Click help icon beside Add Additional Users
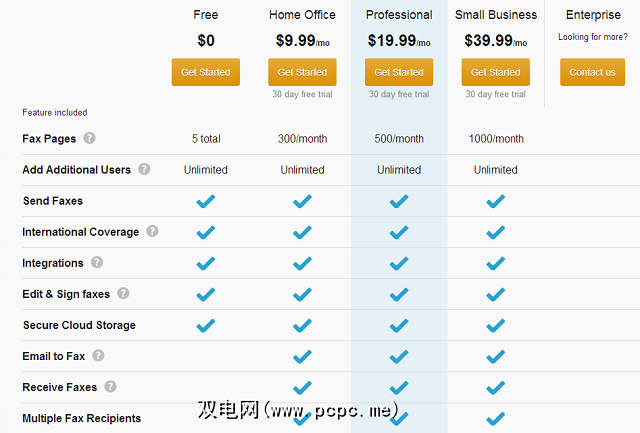 (x=144, y=169)
